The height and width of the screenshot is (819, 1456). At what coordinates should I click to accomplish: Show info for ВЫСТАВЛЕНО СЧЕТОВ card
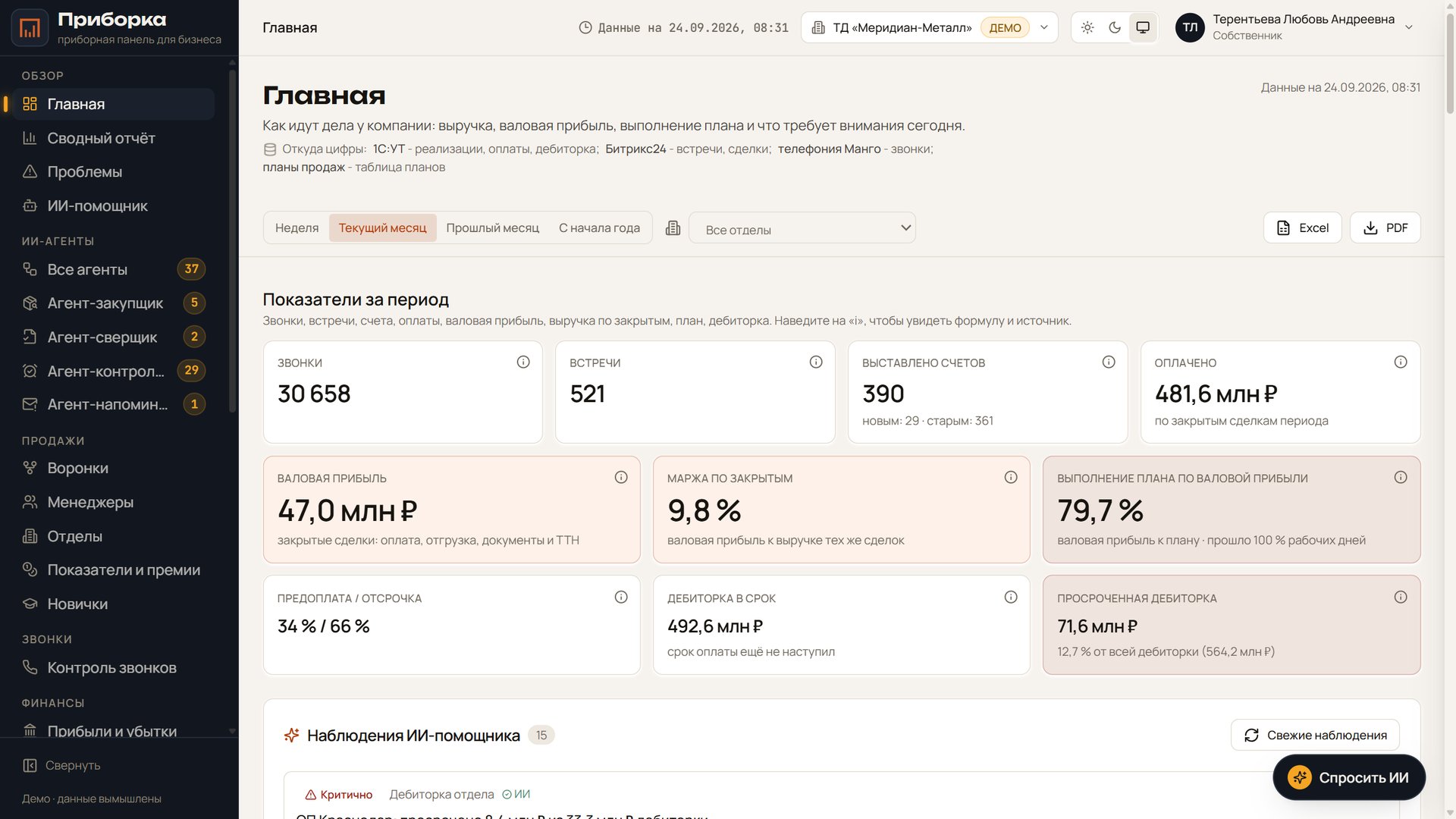[x=1109, y=362]
